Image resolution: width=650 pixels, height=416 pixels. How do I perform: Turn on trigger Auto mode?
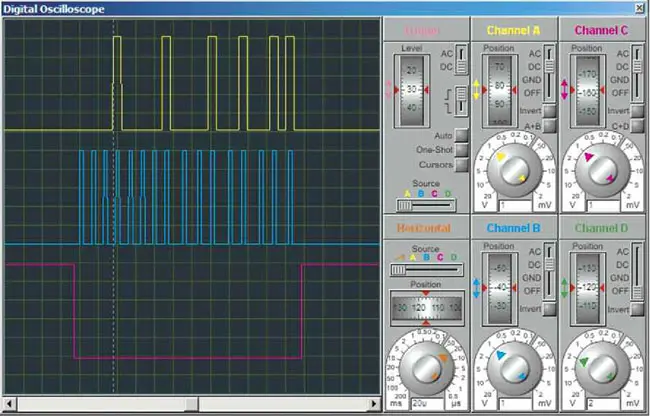click(461, 135)
